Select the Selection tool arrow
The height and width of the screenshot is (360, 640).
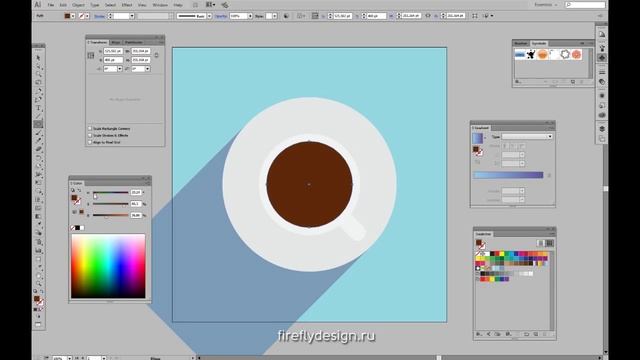tap(38, 58)
